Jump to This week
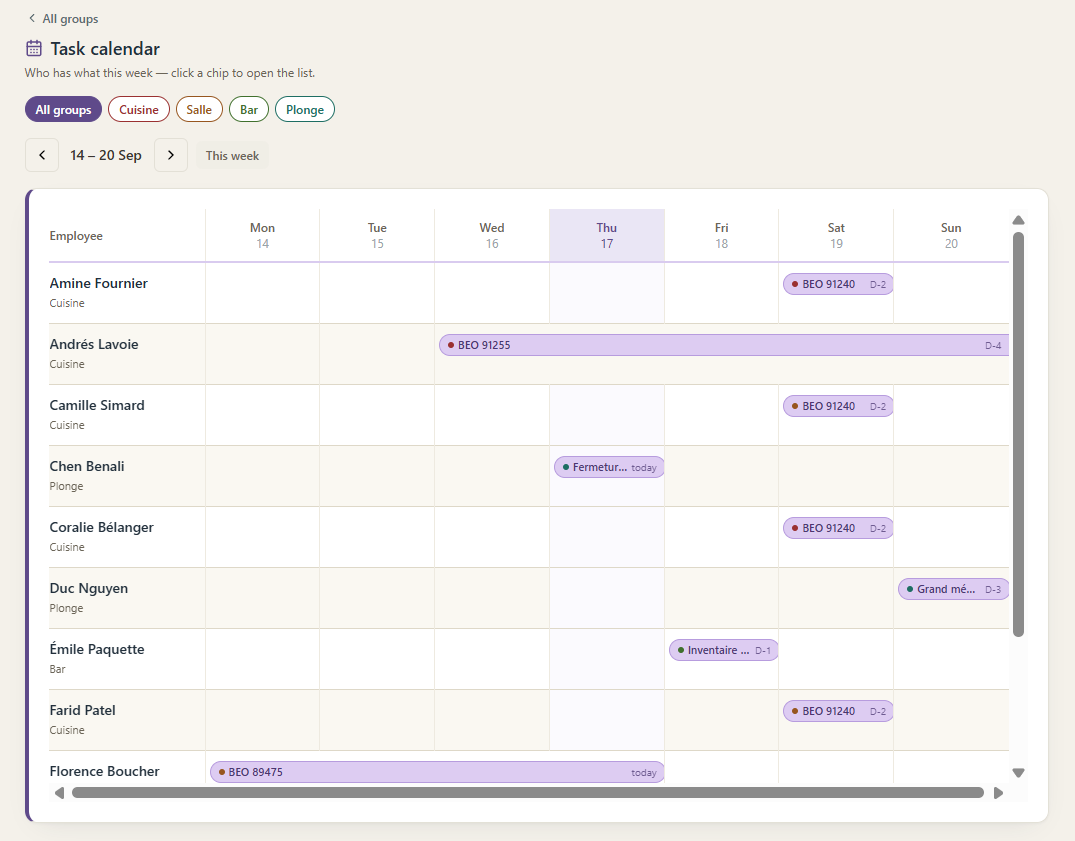The image size is (1075, 841). click(x=232, y=156)
